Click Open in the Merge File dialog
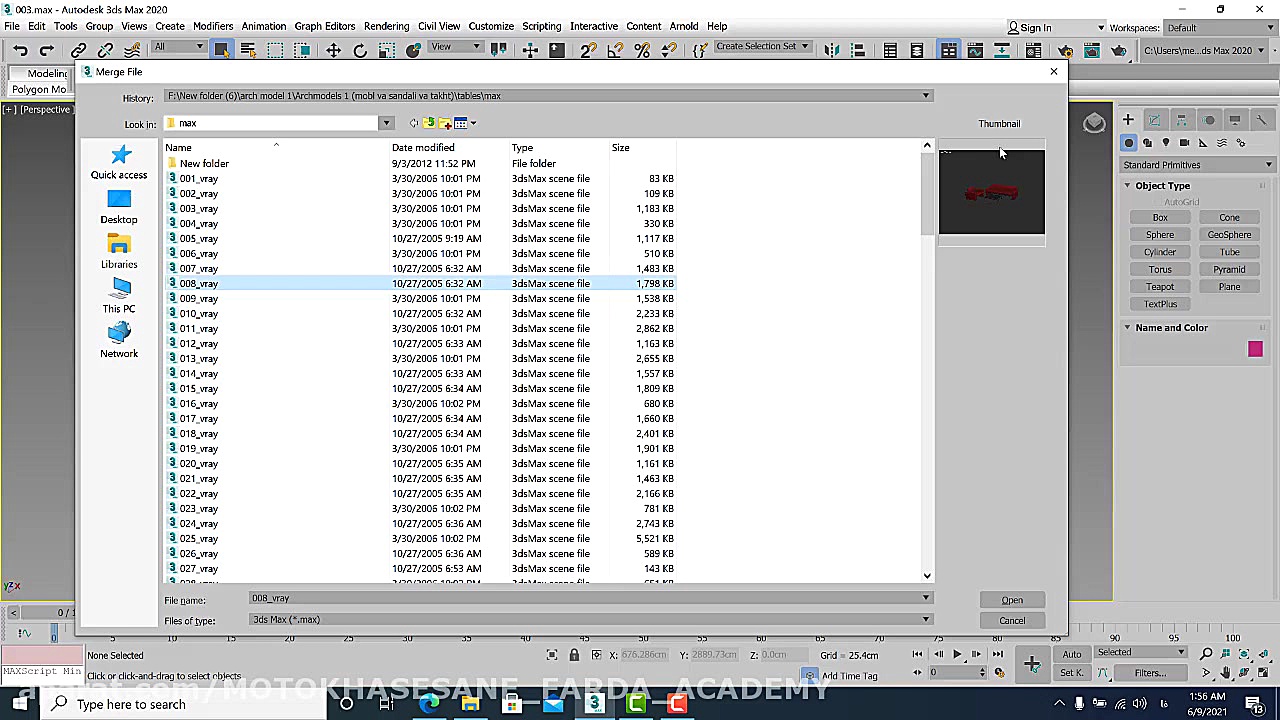This screenshot has height=720, width=1280. [1012, 600]
